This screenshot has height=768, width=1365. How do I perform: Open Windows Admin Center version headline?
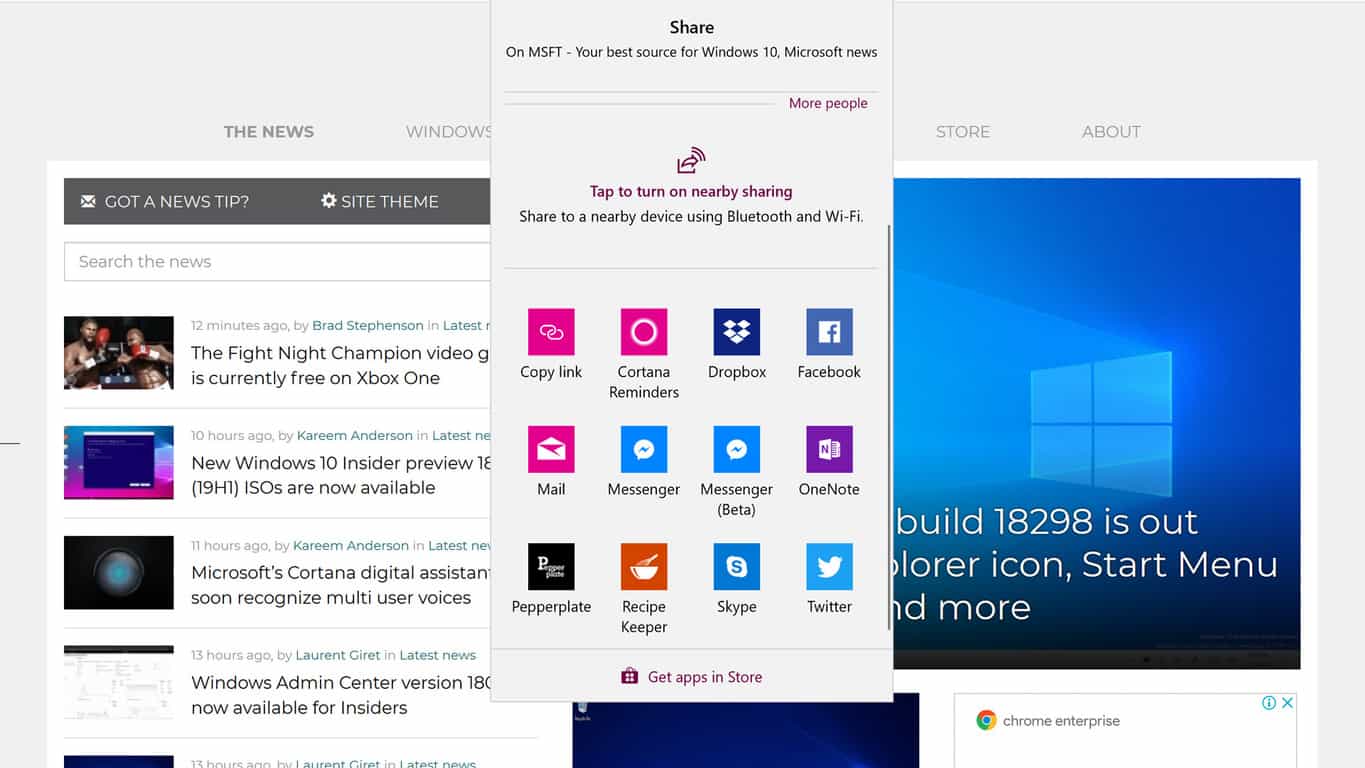[341, 695]
